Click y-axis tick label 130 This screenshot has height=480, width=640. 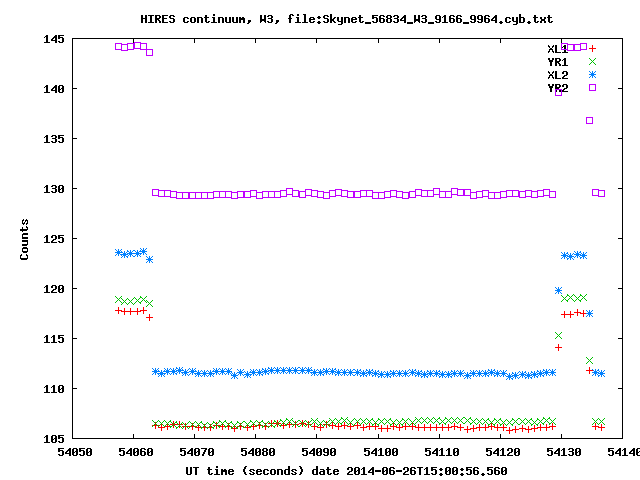click(54, 189)
